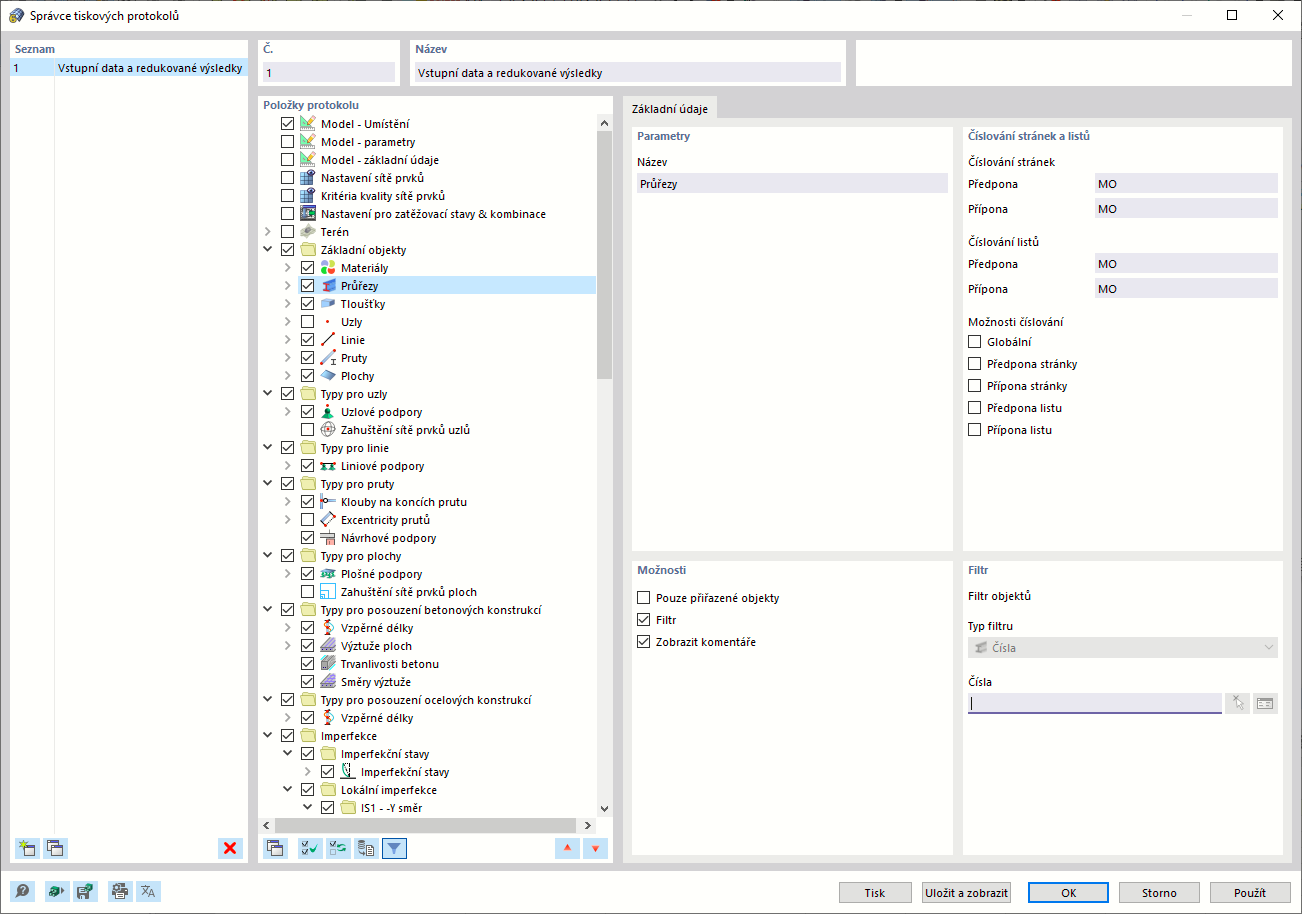Collapse the Imperfekce folder
The width and height of the screenshot is (1302, 914).
tap(268, 736)
